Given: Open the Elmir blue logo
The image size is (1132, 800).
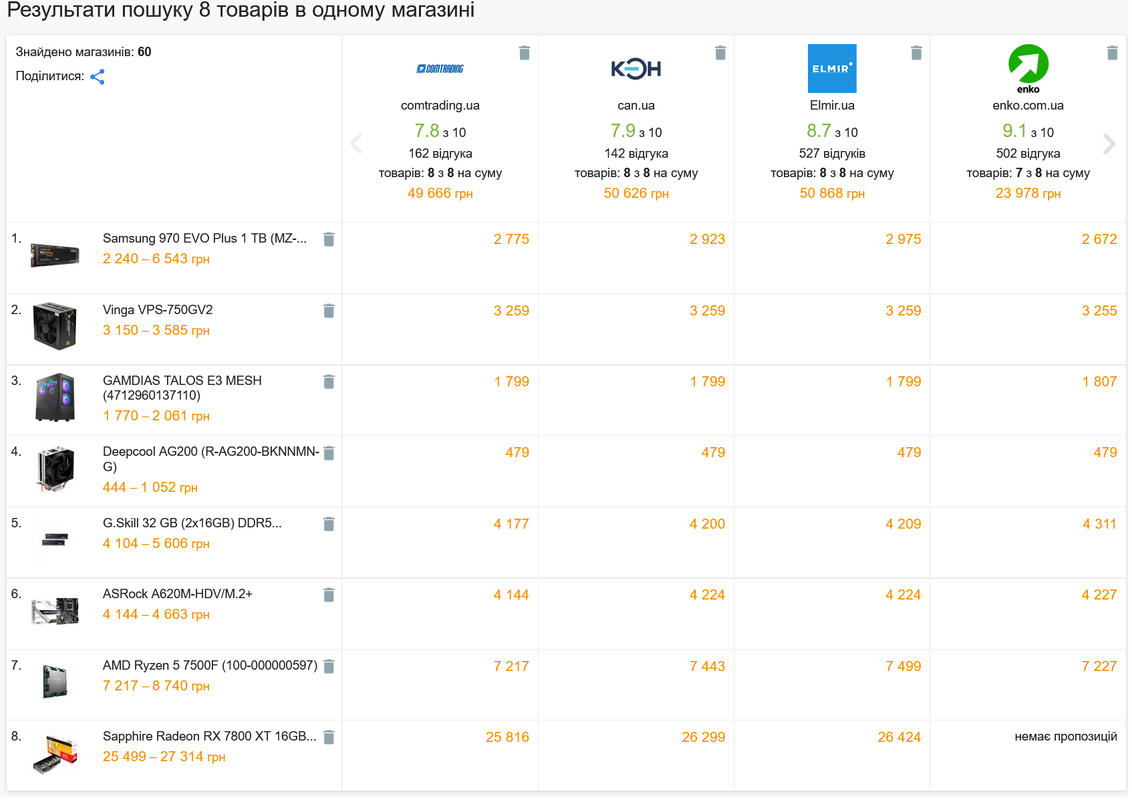Looking at the screenshot, I should (x=833, y=69).
